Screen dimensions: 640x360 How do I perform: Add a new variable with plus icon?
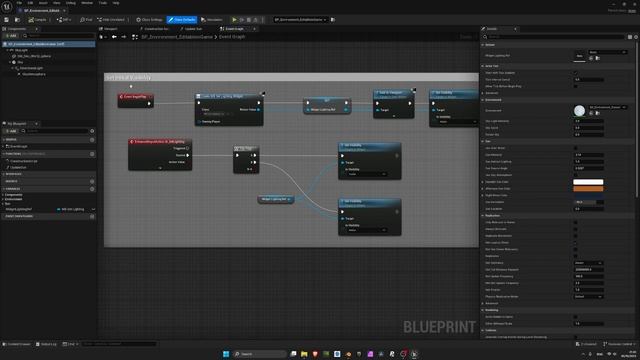(x=92, y=189)
